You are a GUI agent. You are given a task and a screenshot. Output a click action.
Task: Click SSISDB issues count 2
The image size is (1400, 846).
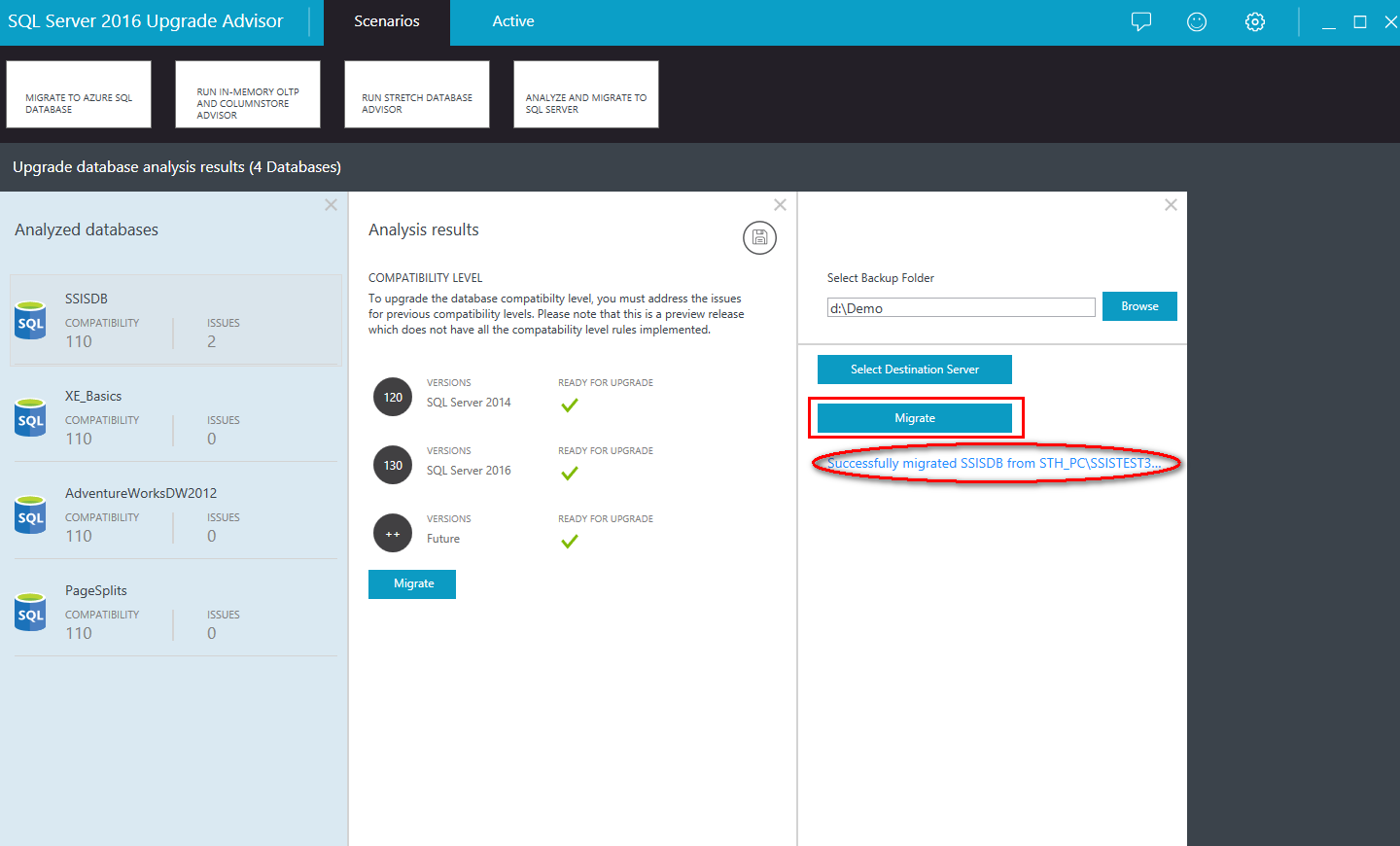(212, 341)
